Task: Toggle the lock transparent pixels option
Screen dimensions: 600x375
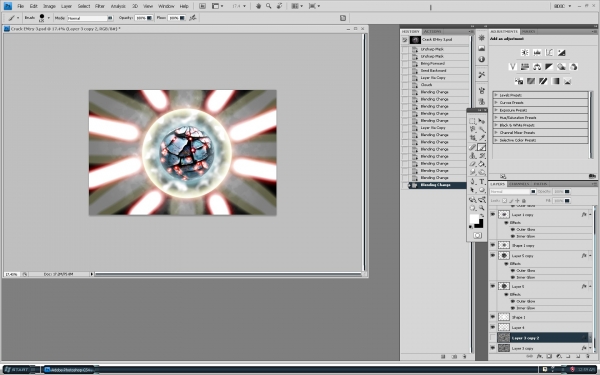Action: coord(504,201)
